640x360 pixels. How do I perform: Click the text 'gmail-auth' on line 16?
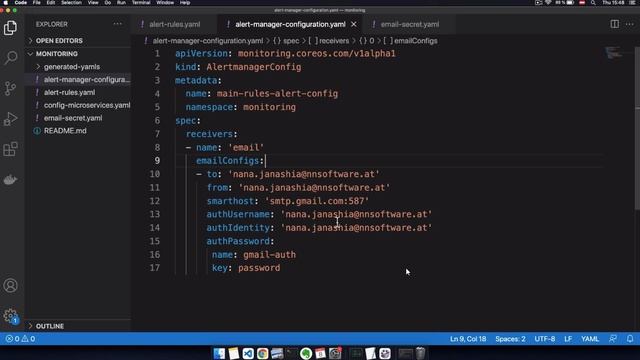point(269,255)
